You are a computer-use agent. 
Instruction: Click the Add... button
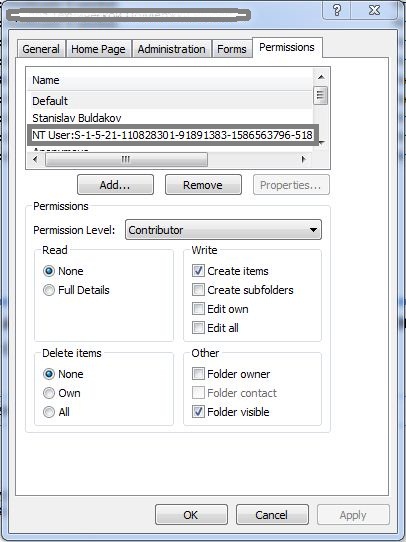[115, 185]
